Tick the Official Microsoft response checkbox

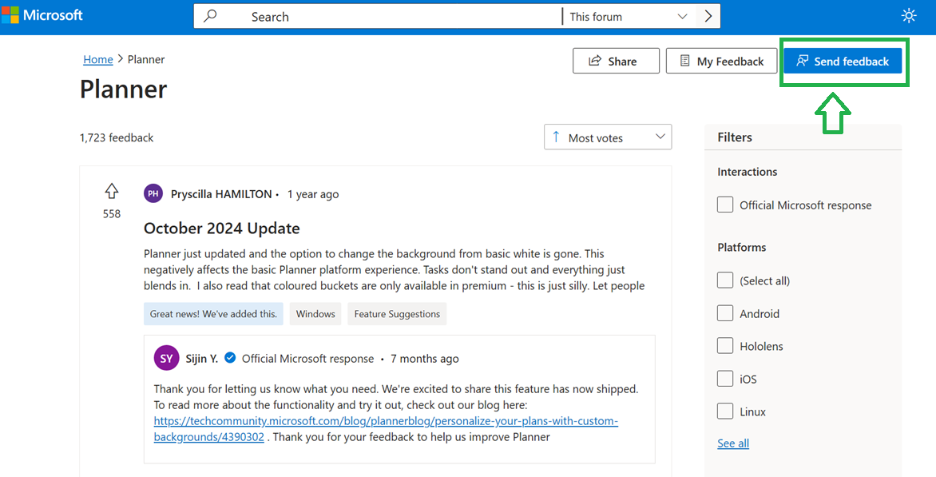pos(725,205)
